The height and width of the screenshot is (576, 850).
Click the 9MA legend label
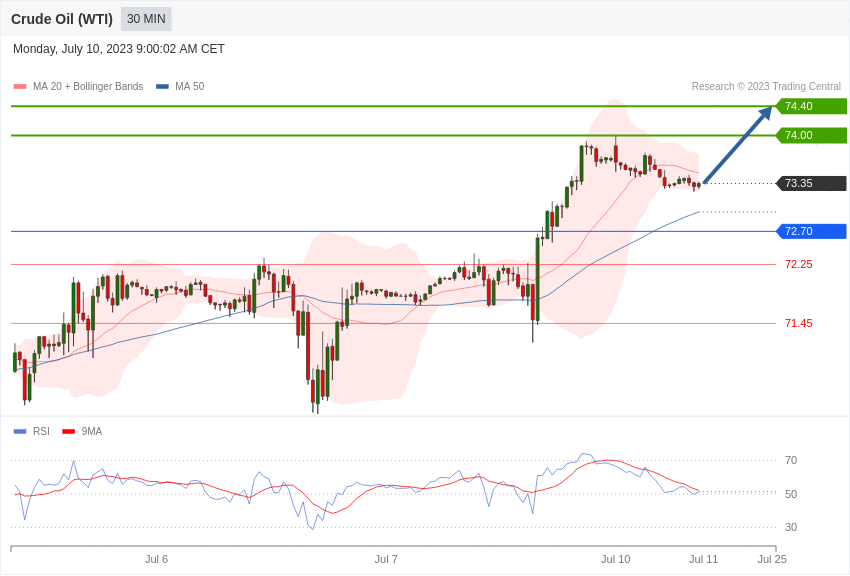click(92, 431)
